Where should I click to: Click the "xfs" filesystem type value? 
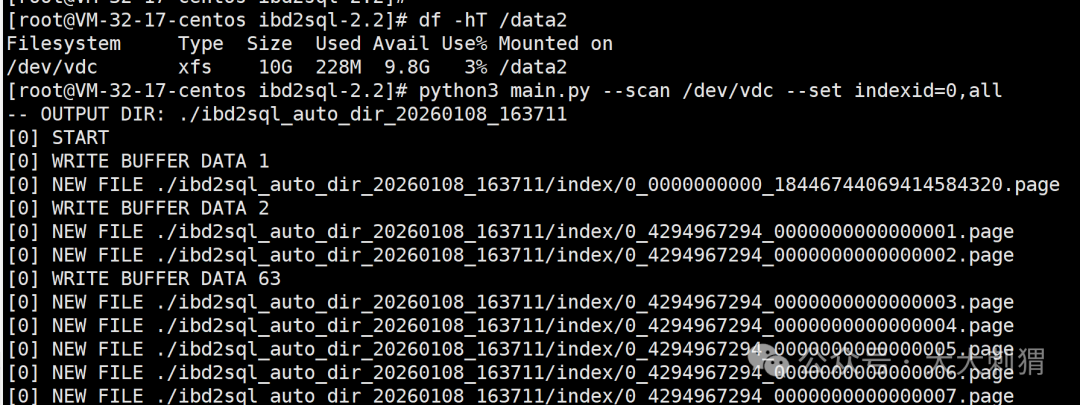point(195,68)
